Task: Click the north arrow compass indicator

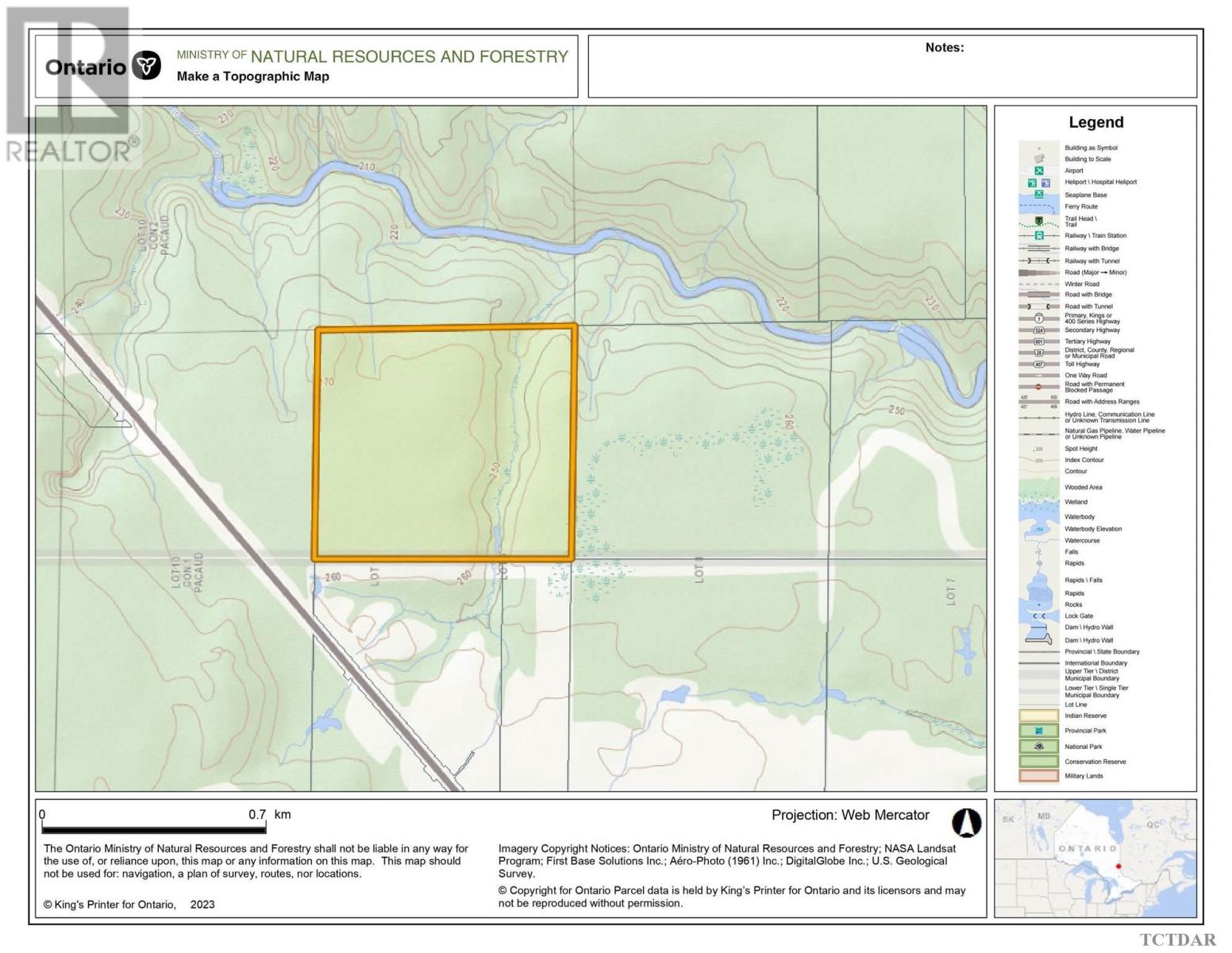Action: click(967, 824)
